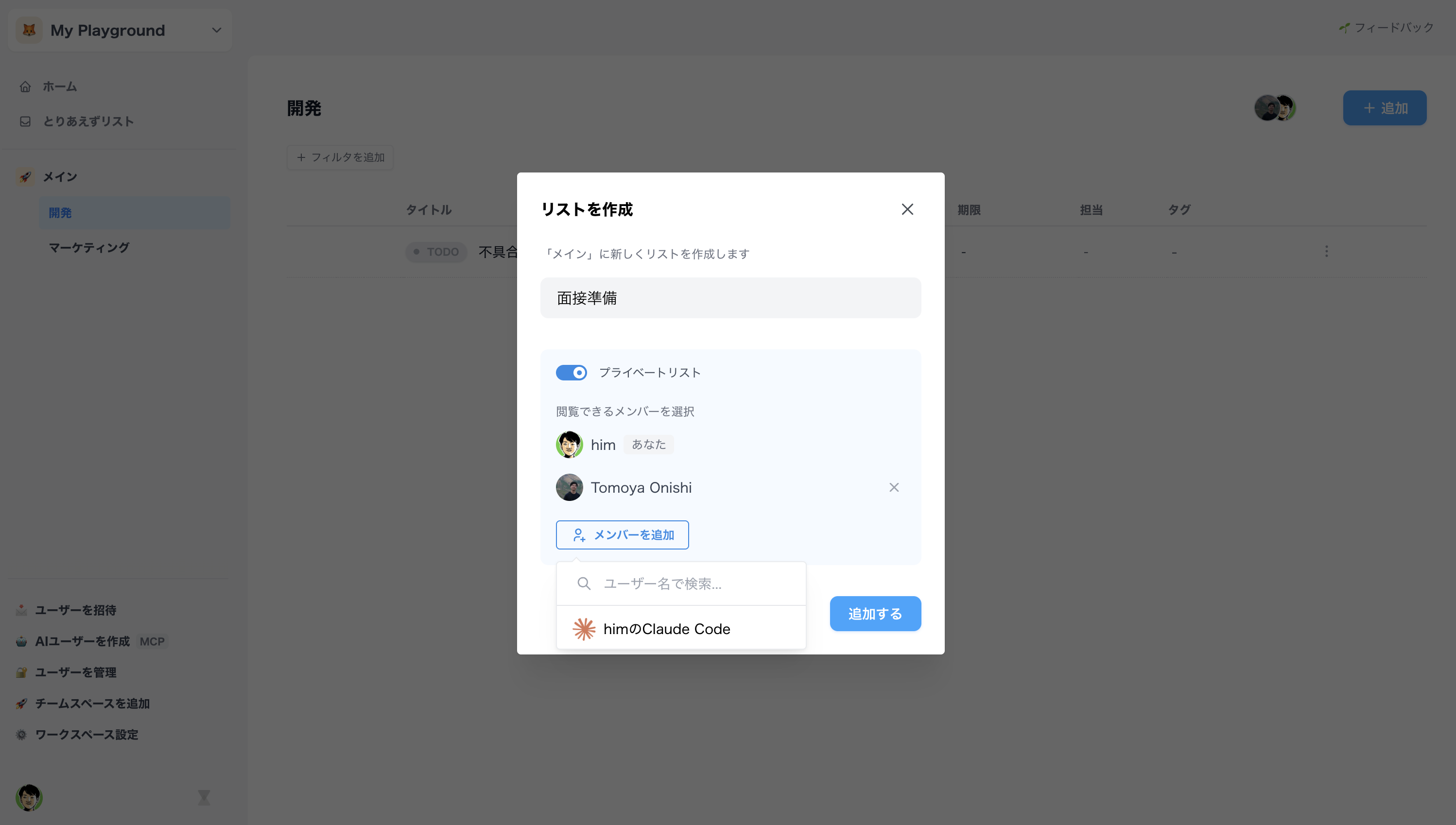Click the hourglass icon at sidebar bottom
1456x825 pixels.
(x=204, y=797)
